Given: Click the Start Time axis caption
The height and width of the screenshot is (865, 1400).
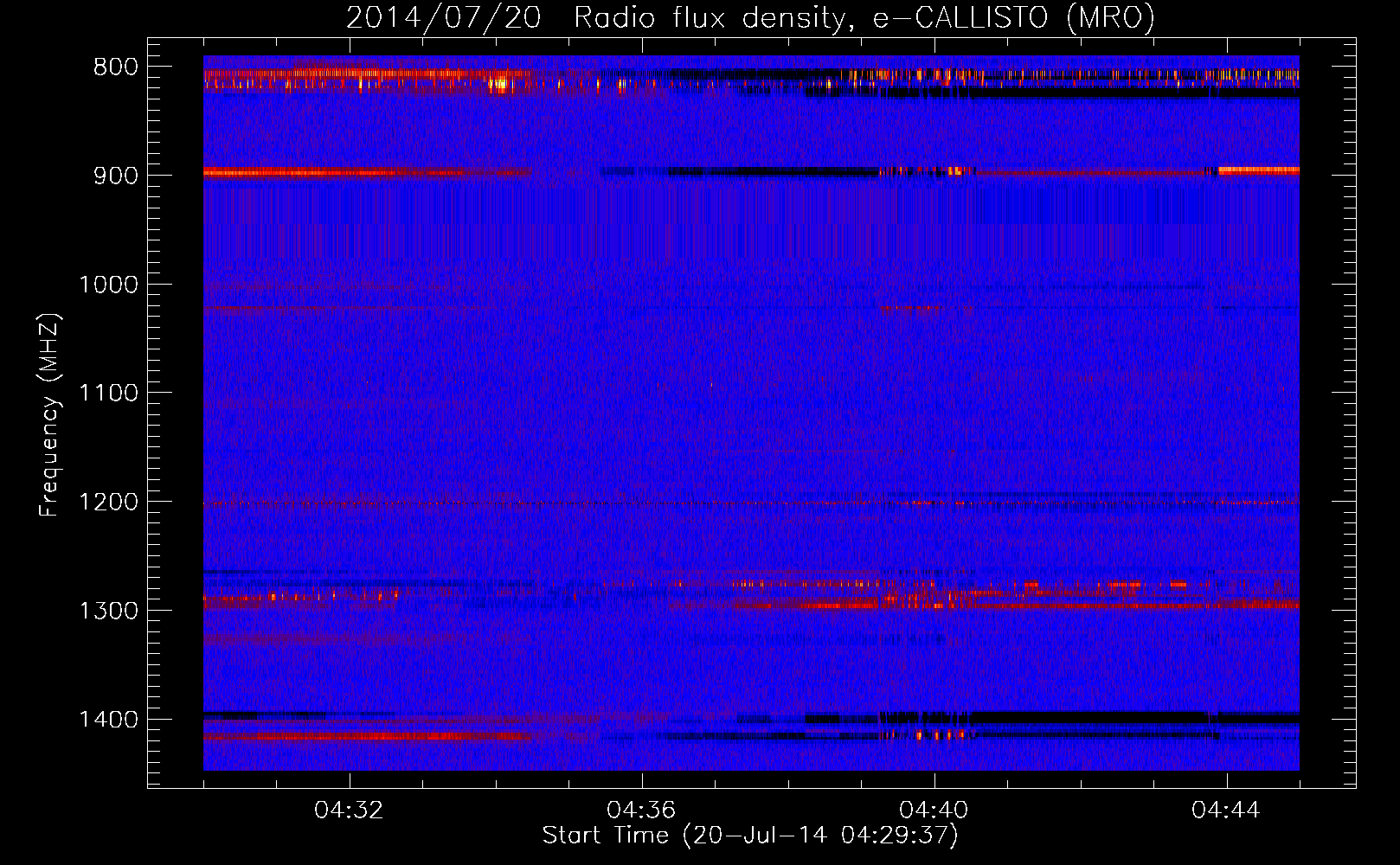Looking at the screenshot, I should tap(750, 836).
